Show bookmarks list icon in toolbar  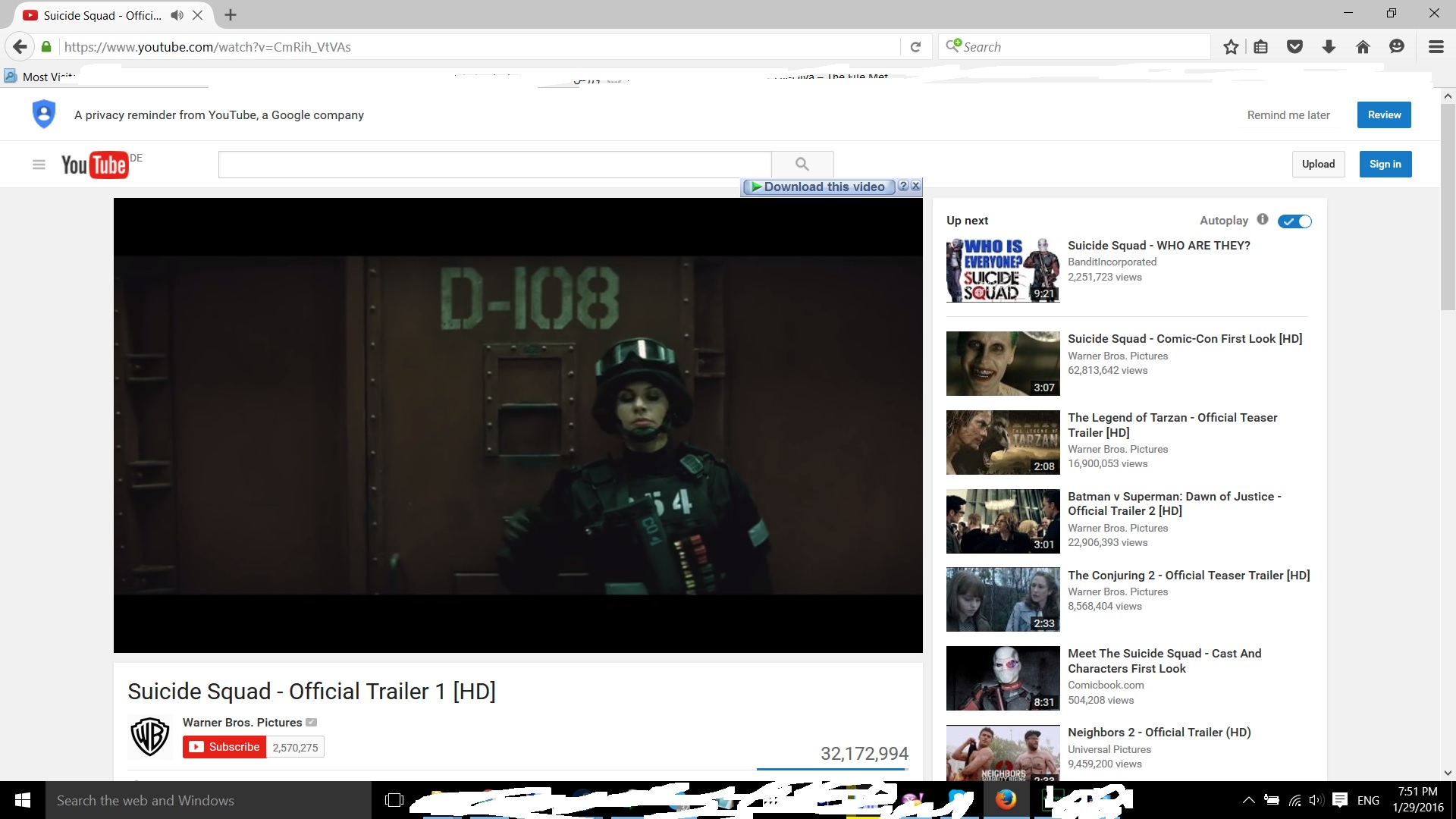click(x=1260, y=47)
